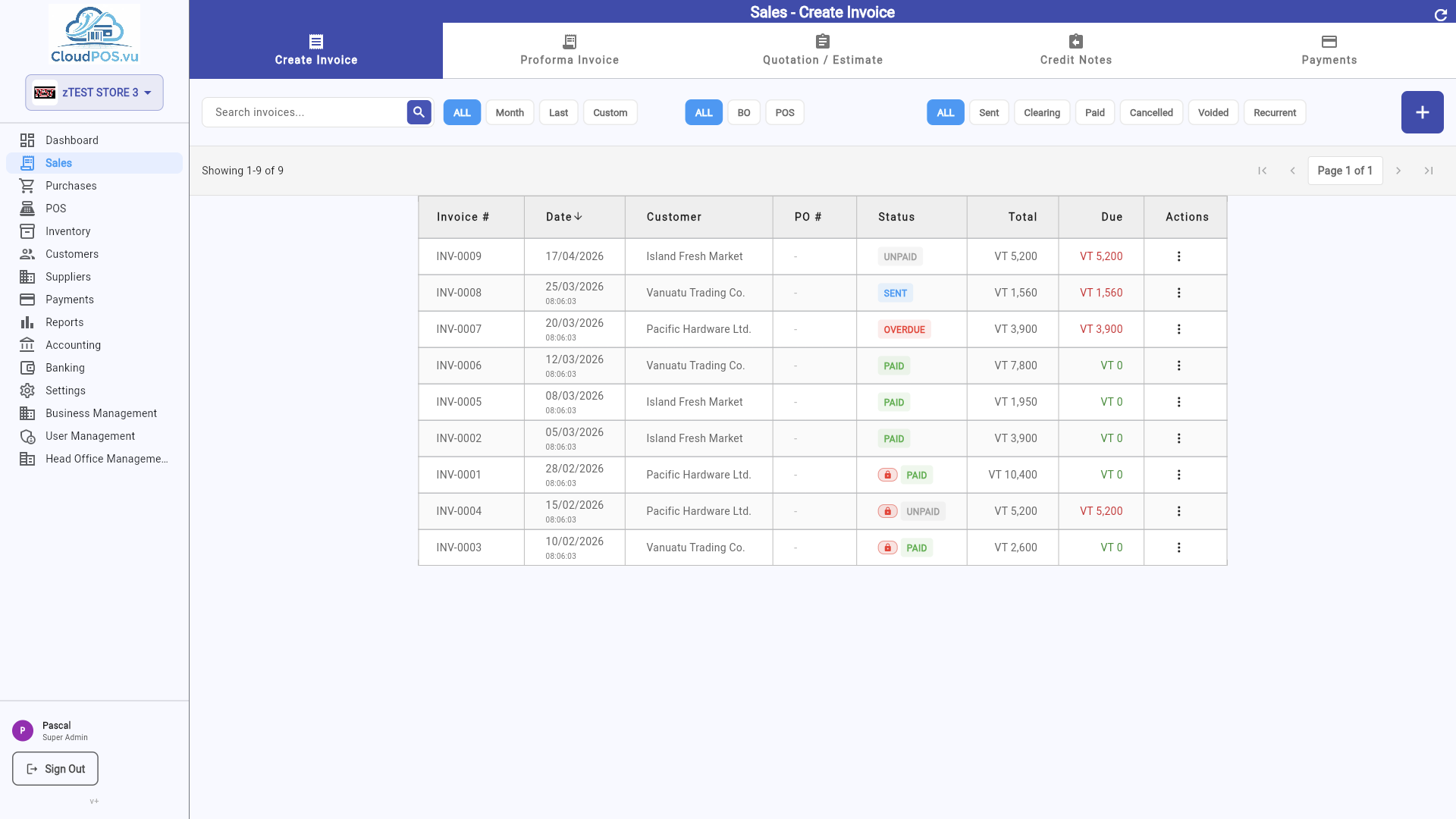Screen dimensions: 1456x819
Task: Click the Page 1 of 1 indicator
Action: pos(1345,171)
